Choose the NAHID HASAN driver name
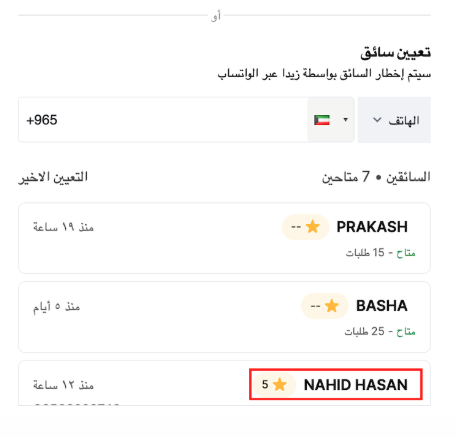Viewport: 456px width, 436px height. pyautogui.click(x=356, y=385)
